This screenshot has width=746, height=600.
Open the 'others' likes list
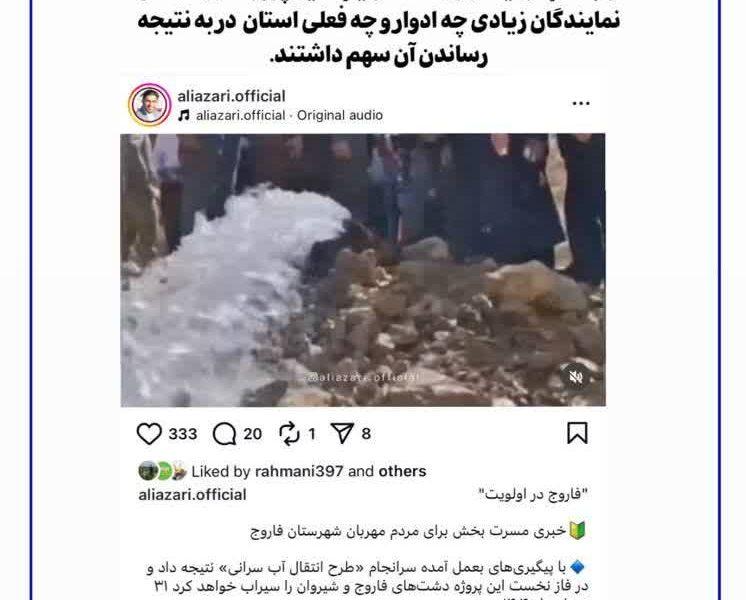(x=402, y=471)
